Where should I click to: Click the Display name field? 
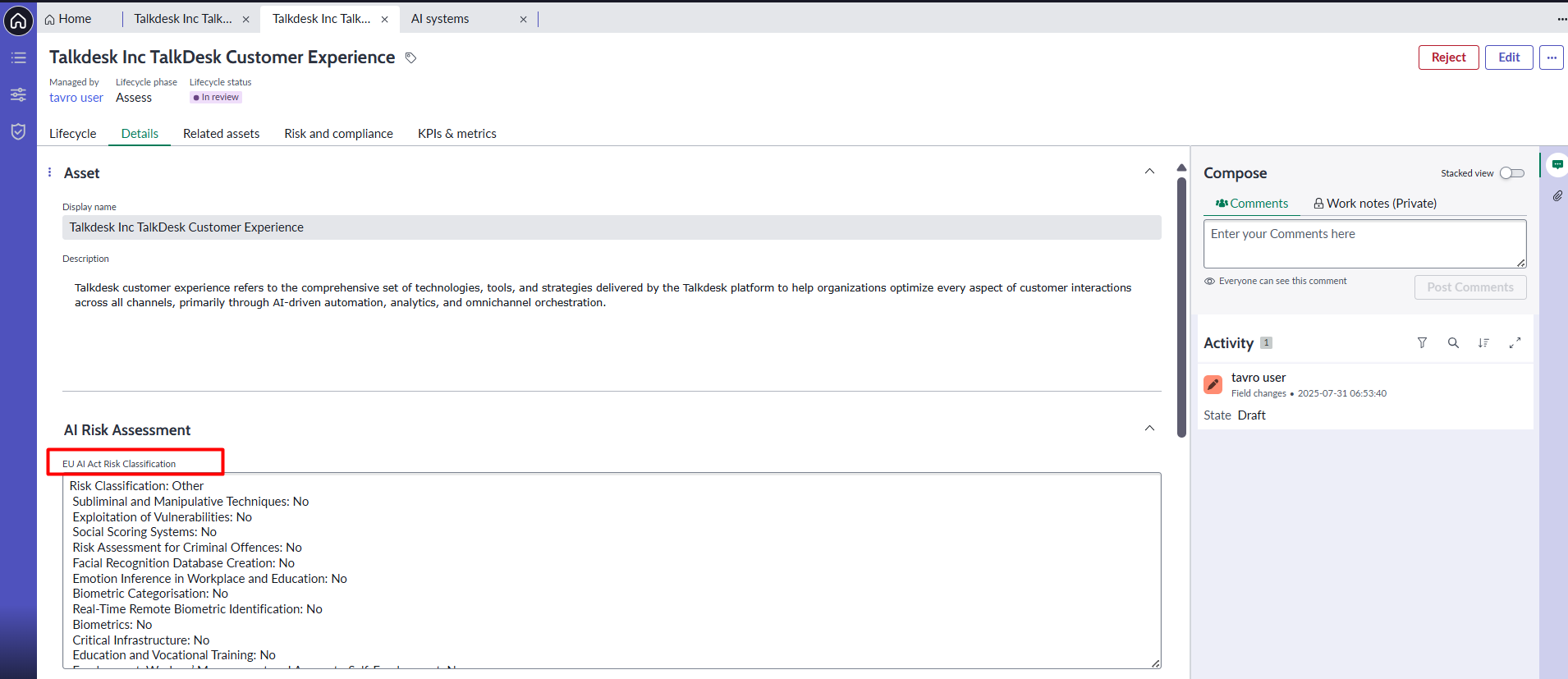click(x=612, y=227)
